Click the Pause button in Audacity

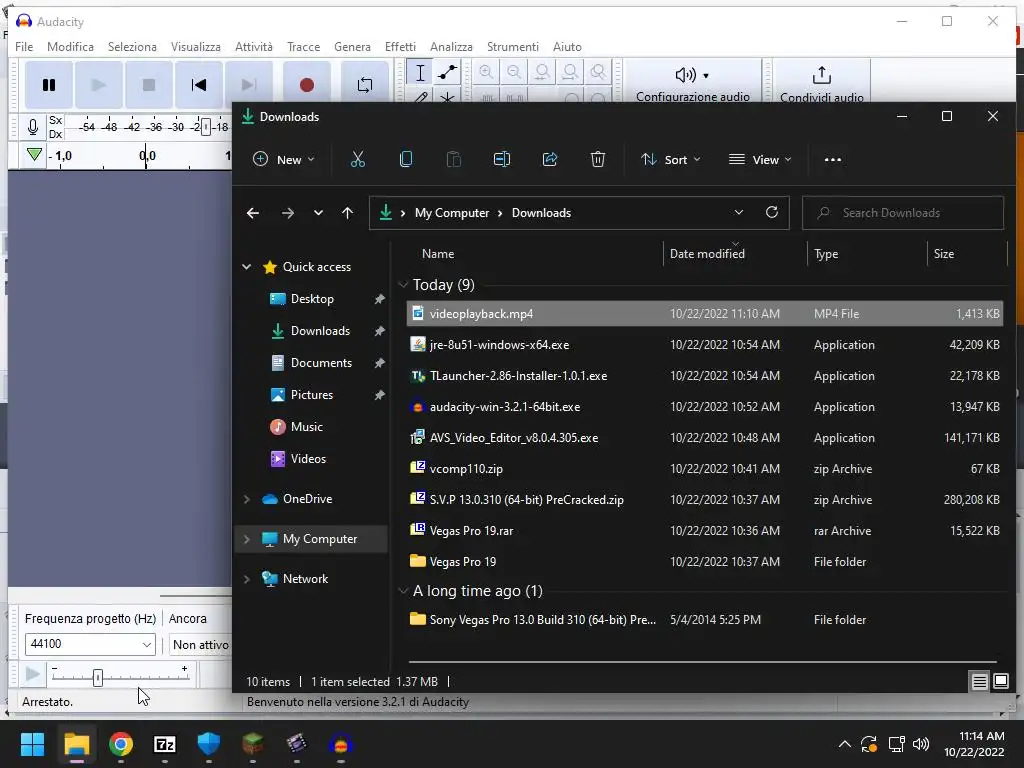(x=49, y=85)
